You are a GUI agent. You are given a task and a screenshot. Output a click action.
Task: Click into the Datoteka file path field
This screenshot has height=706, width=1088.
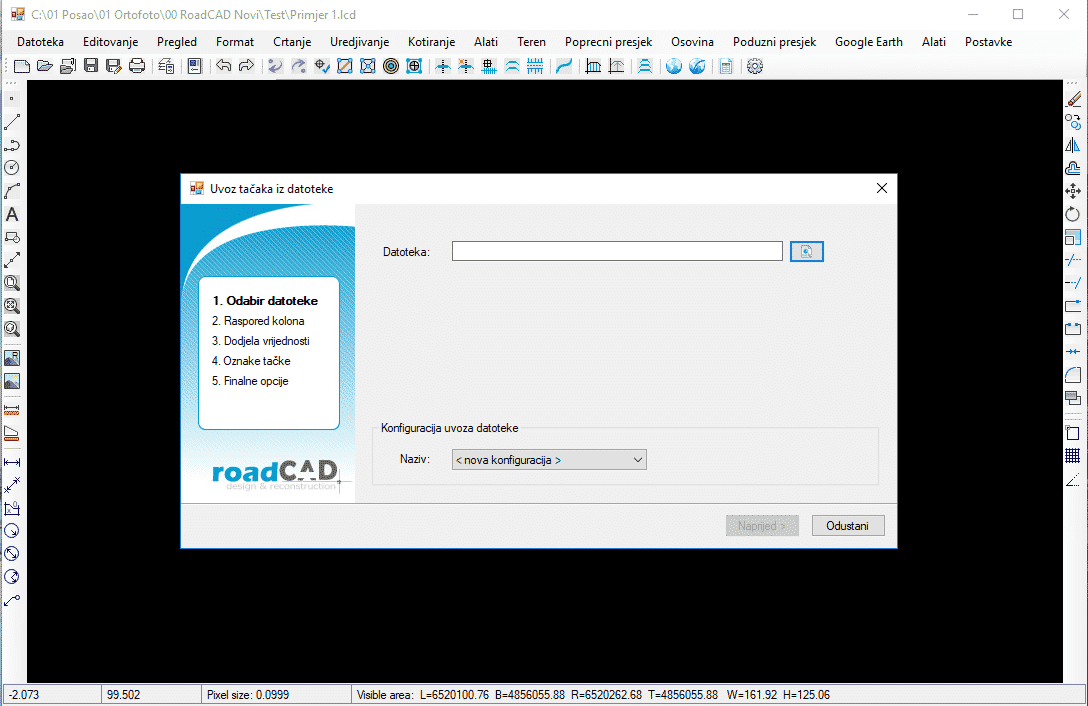616,251
